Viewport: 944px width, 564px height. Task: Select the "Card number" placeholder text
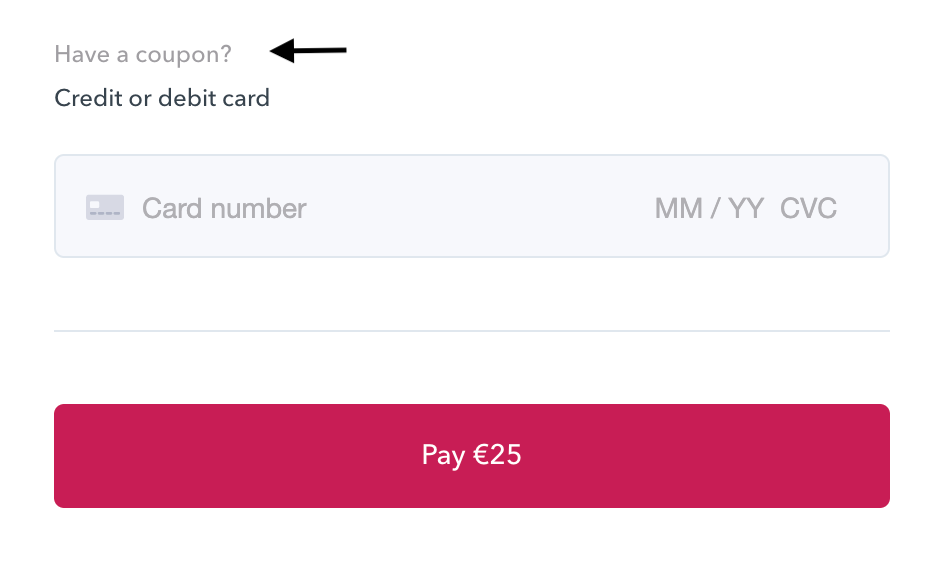[x=224, y=208]
